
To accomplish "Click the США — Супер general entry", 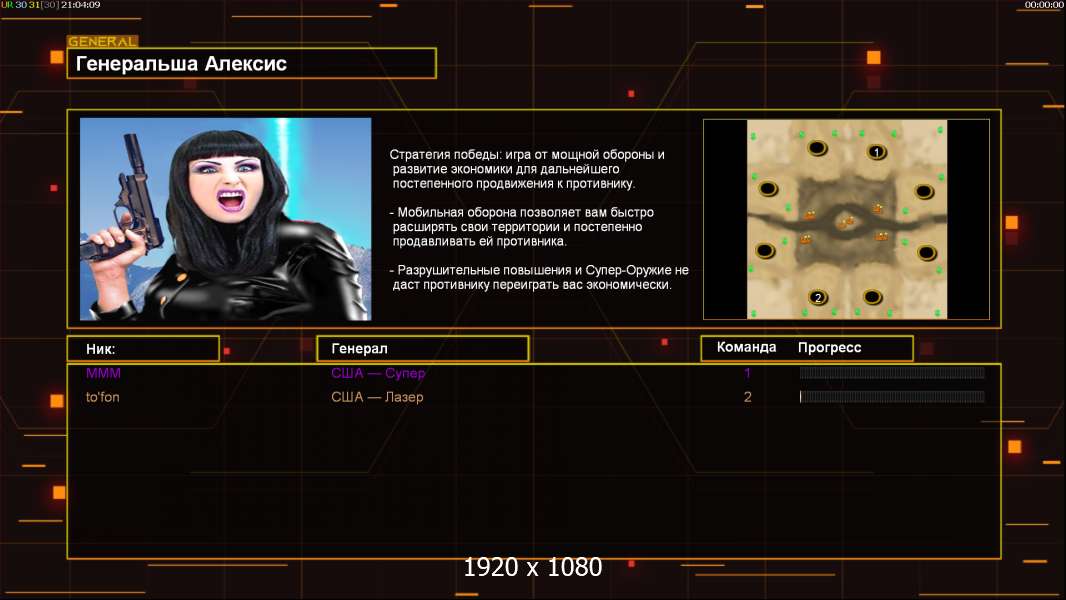I will click(x=378, y=373).
